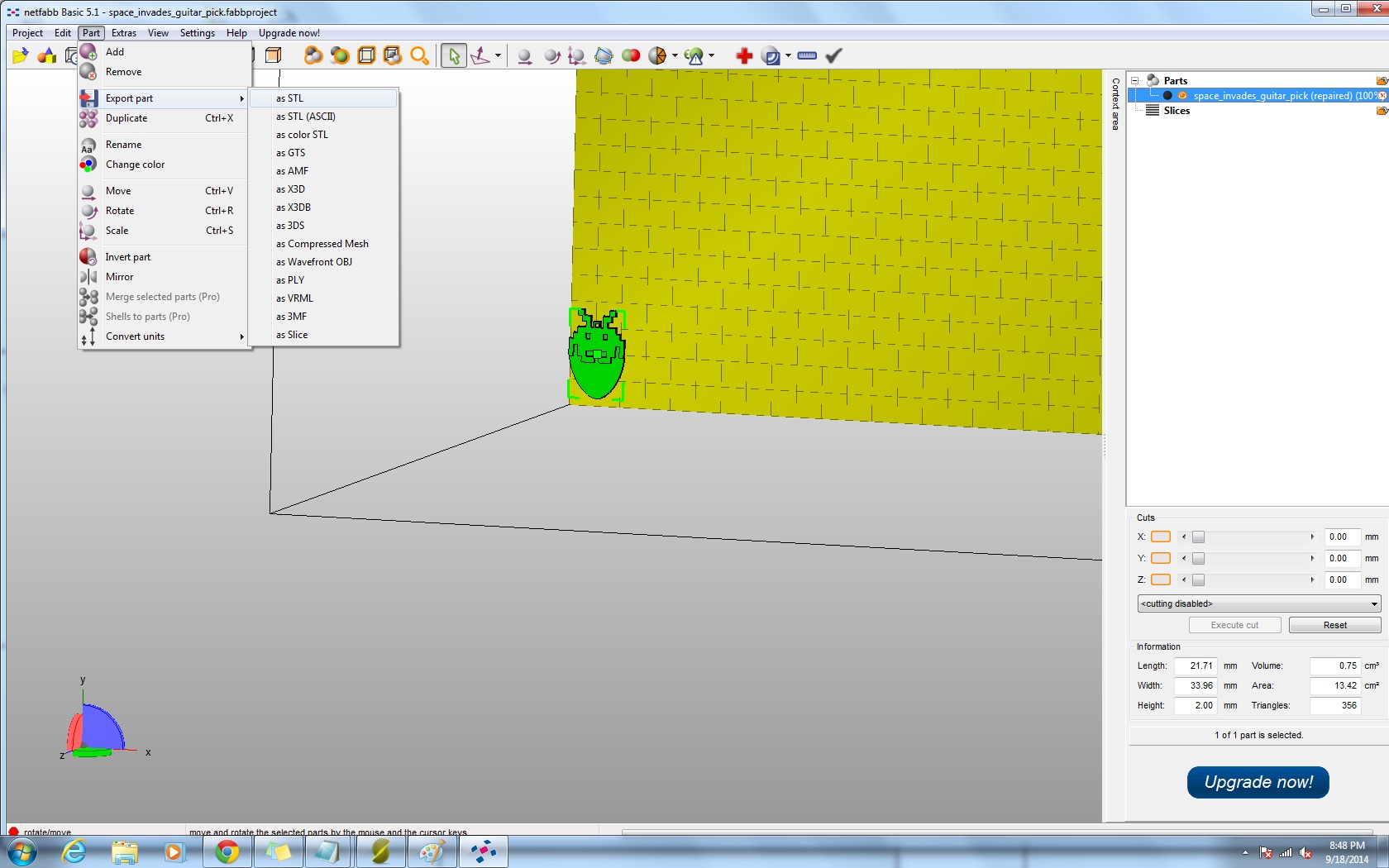This screenshot has height=868, width=1389.
Task: Toggle the X cut orange button
Action: pos(1161,537)
